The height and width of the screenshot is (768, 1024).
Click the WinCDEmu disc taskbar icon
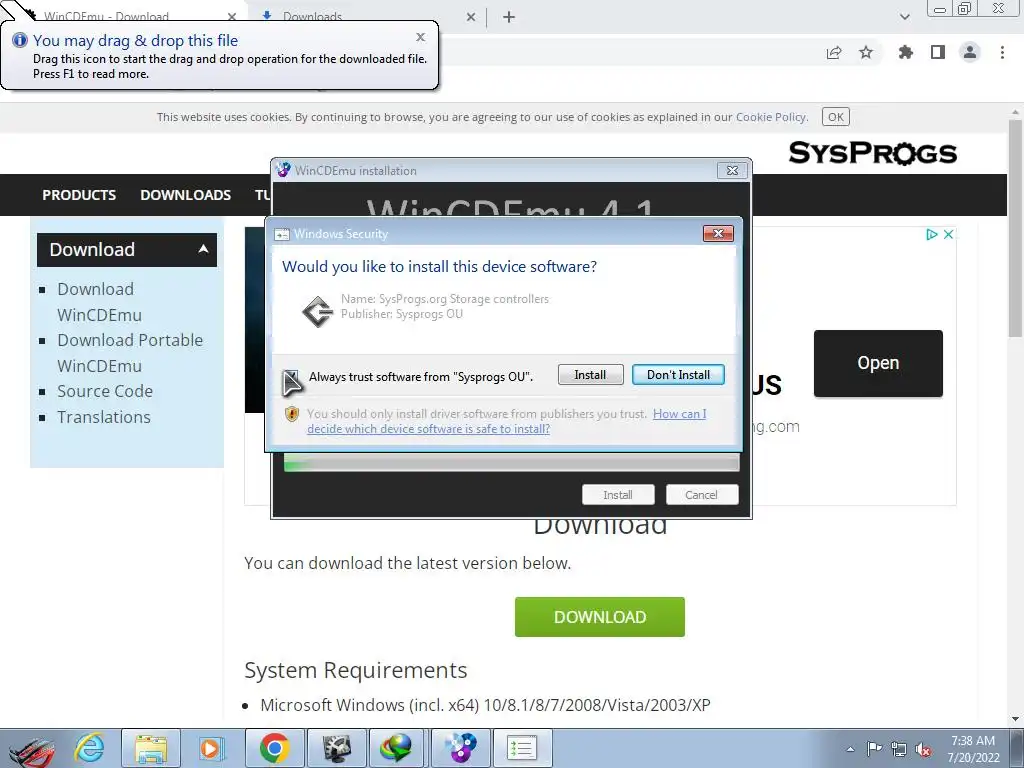[x=460, y=748]
